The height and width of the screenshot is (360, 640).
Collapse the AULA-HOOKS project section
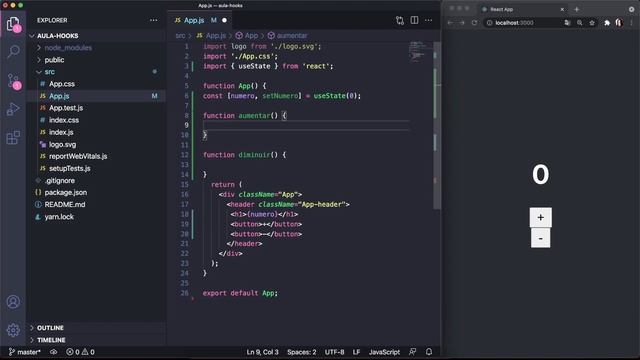pos(96,36)
